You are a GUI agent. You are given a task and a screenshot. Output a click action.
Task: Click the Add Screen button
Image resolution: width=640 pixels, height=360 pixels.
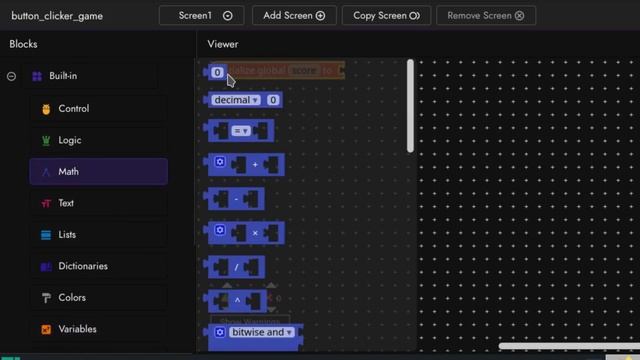[294, 16]
